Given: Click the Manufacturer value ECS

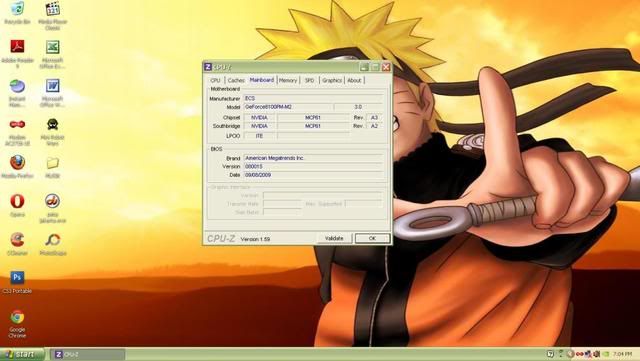Looking at the screenshot, I should pos(313,98).
